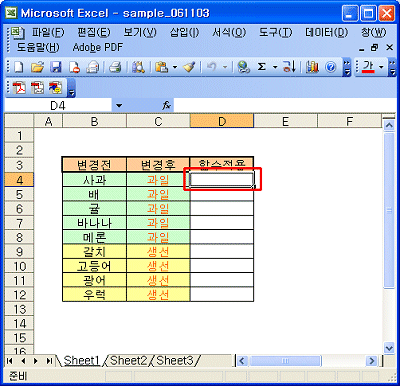Screen dimensions: 400x386
Task: Open the Name Box dropdown arrow
Action: click(119, 106)
